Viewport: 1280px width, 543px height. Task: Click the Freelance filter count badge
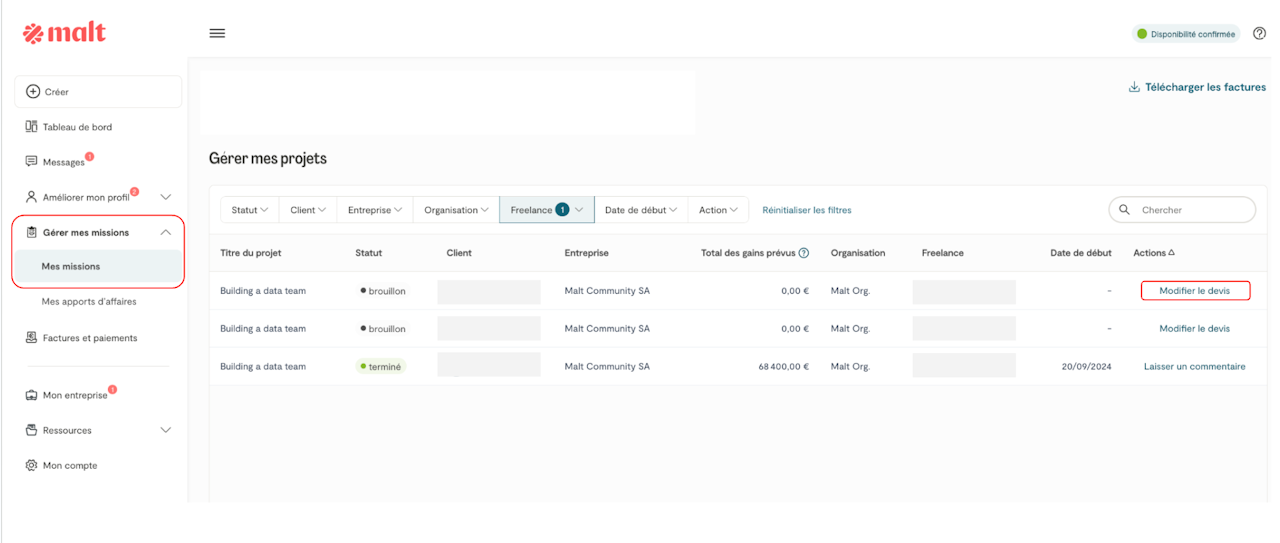[562, 210]
